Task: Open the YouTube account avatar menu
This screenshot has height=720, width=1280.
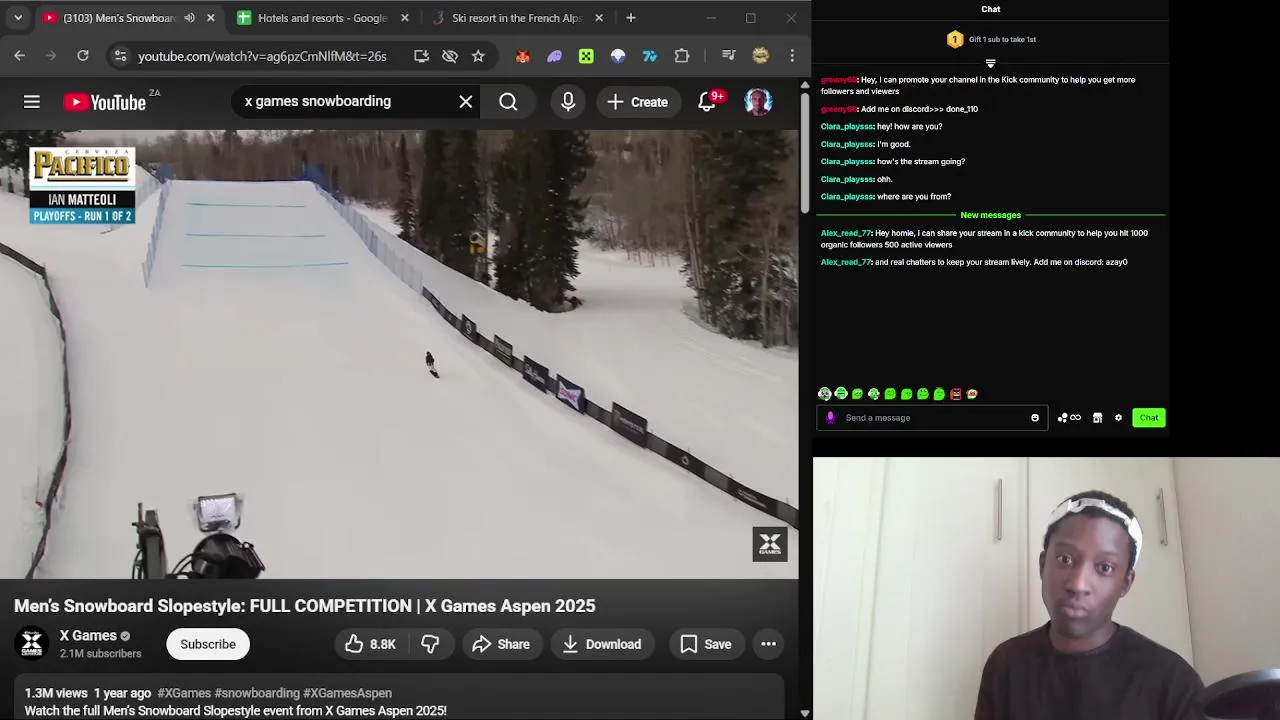Action: 758,101
